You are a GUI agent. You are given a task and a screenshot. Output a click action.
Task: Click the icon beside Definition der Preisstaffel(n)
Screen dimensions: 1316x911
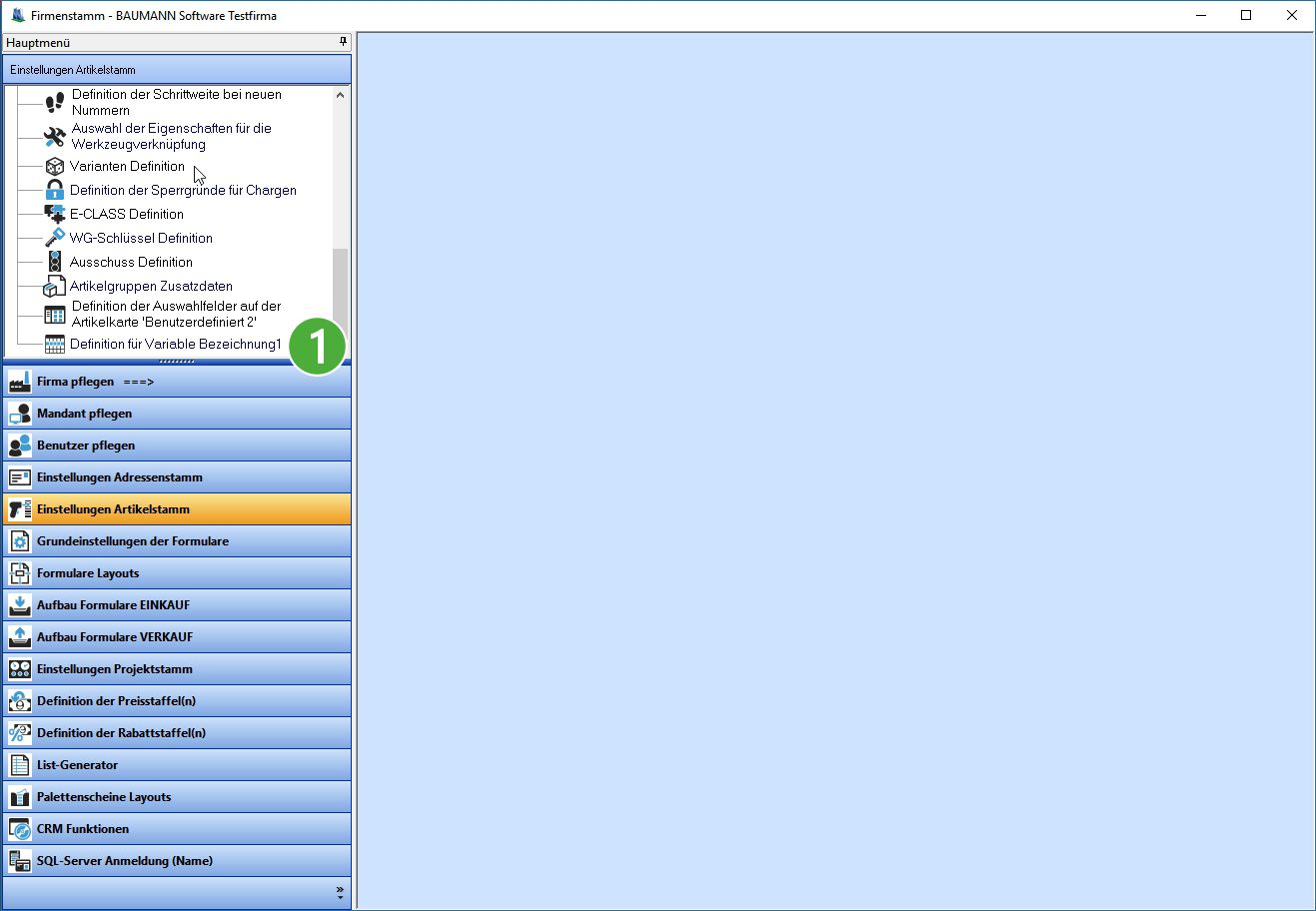[20, 701]
